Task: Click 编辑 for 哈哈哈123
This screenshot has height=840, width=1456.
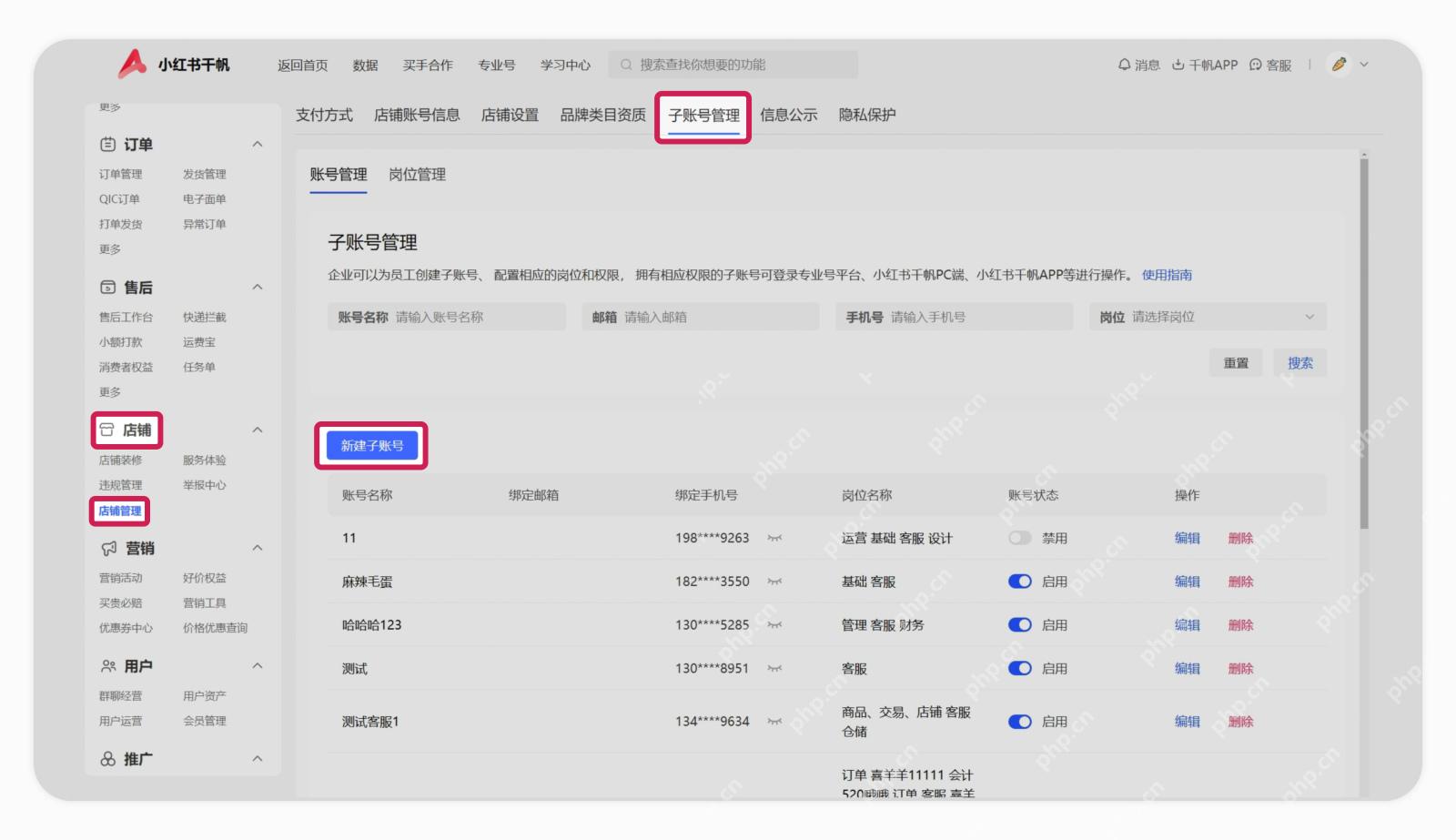Action: click(x=1188, y=625)
